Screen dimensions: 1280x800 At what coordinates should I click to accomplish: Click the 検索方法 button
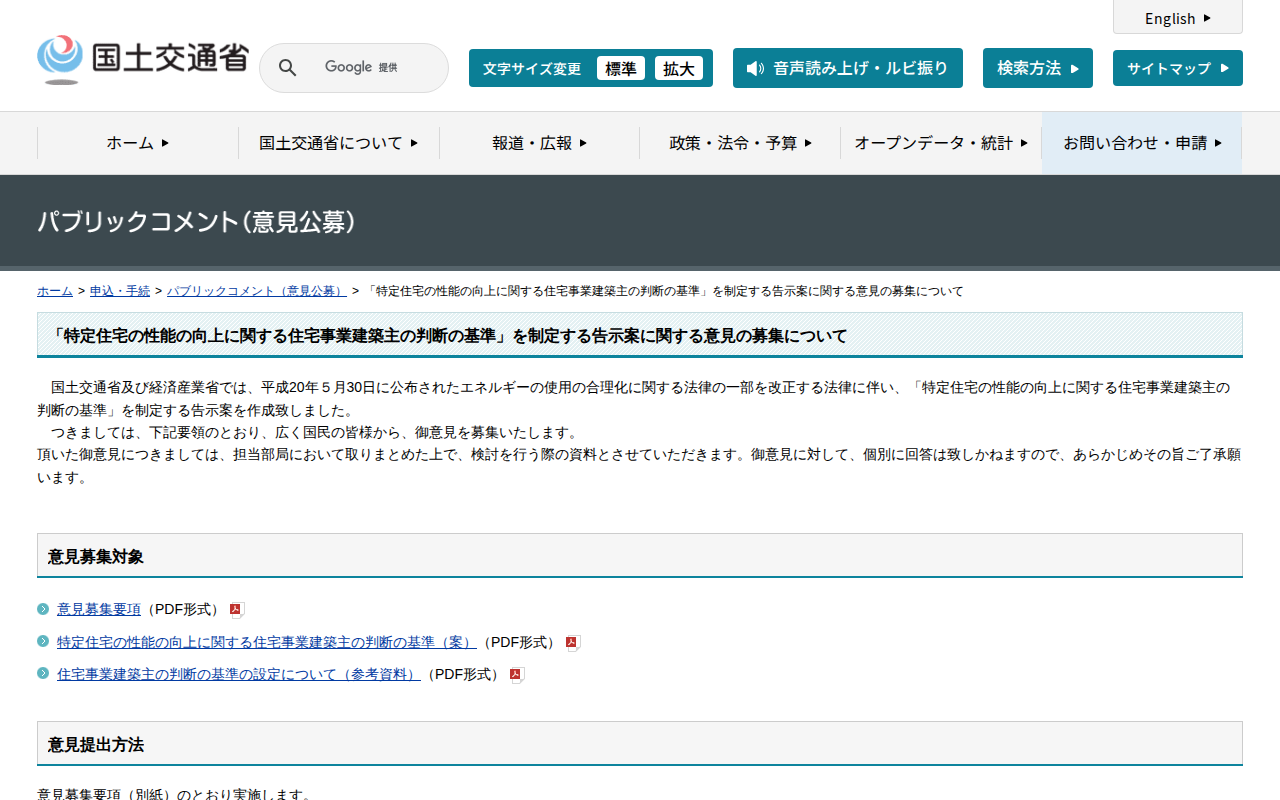pos(1037,68)
